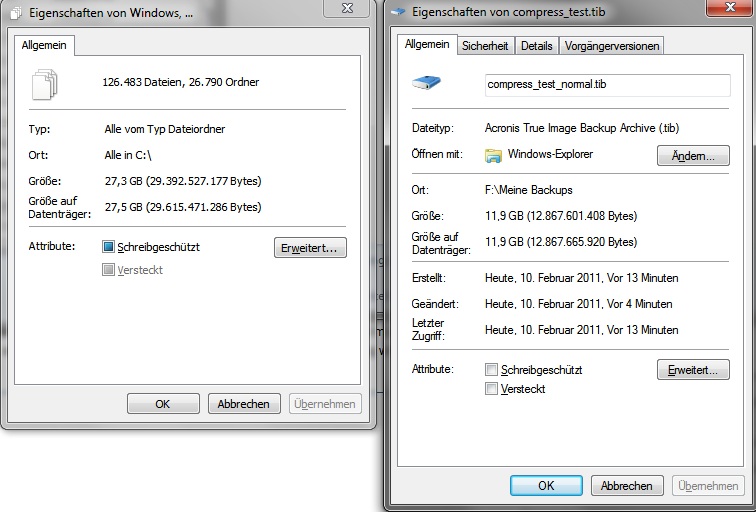The width and height of the screenshot is (756, 512).
Task: Toggle Schreibgeschützt checkbox in Windows properties dialog
Action: (108, 247)
